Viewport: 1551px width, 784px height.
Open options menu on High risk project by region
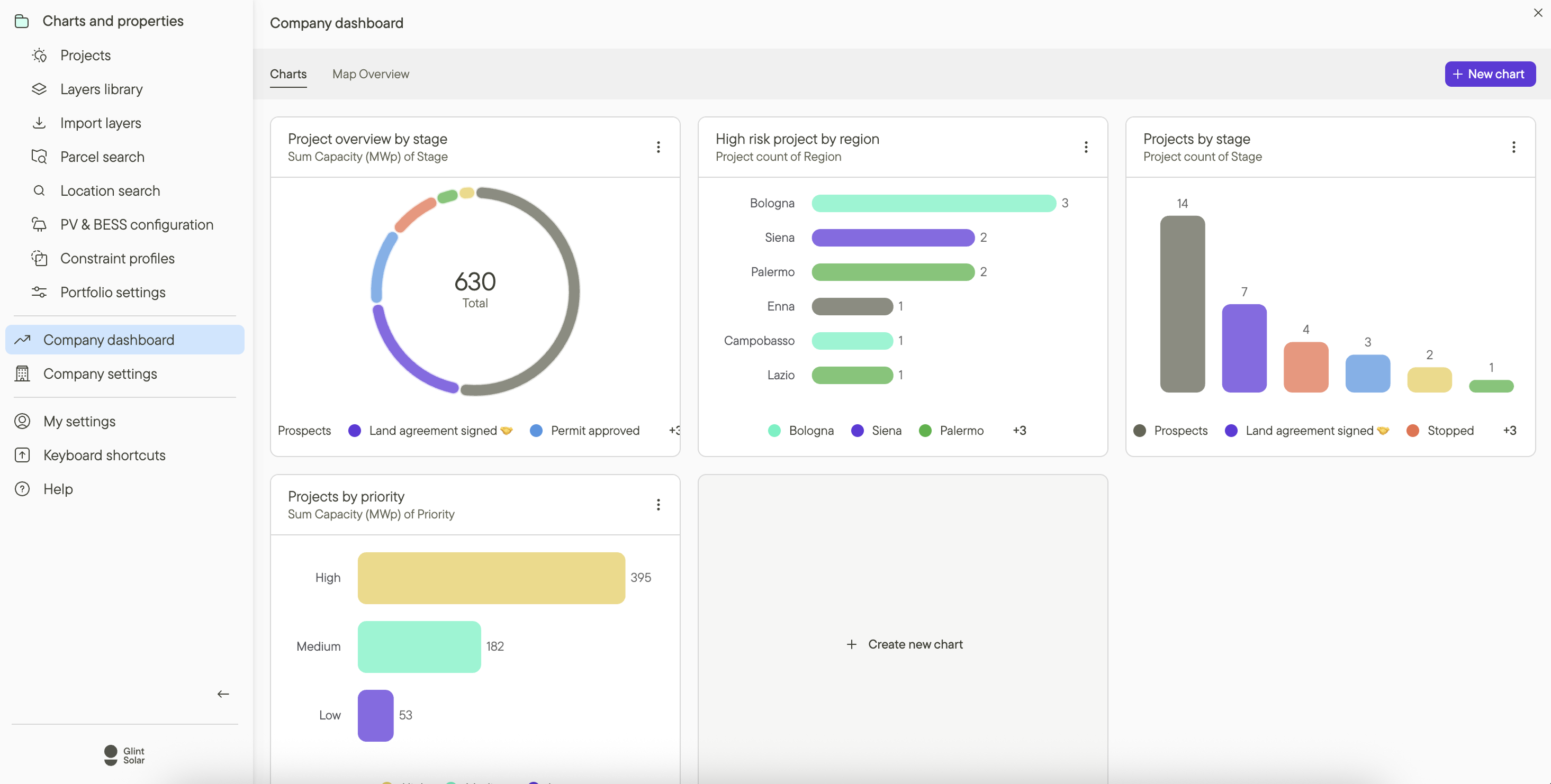click(1086, 147)
